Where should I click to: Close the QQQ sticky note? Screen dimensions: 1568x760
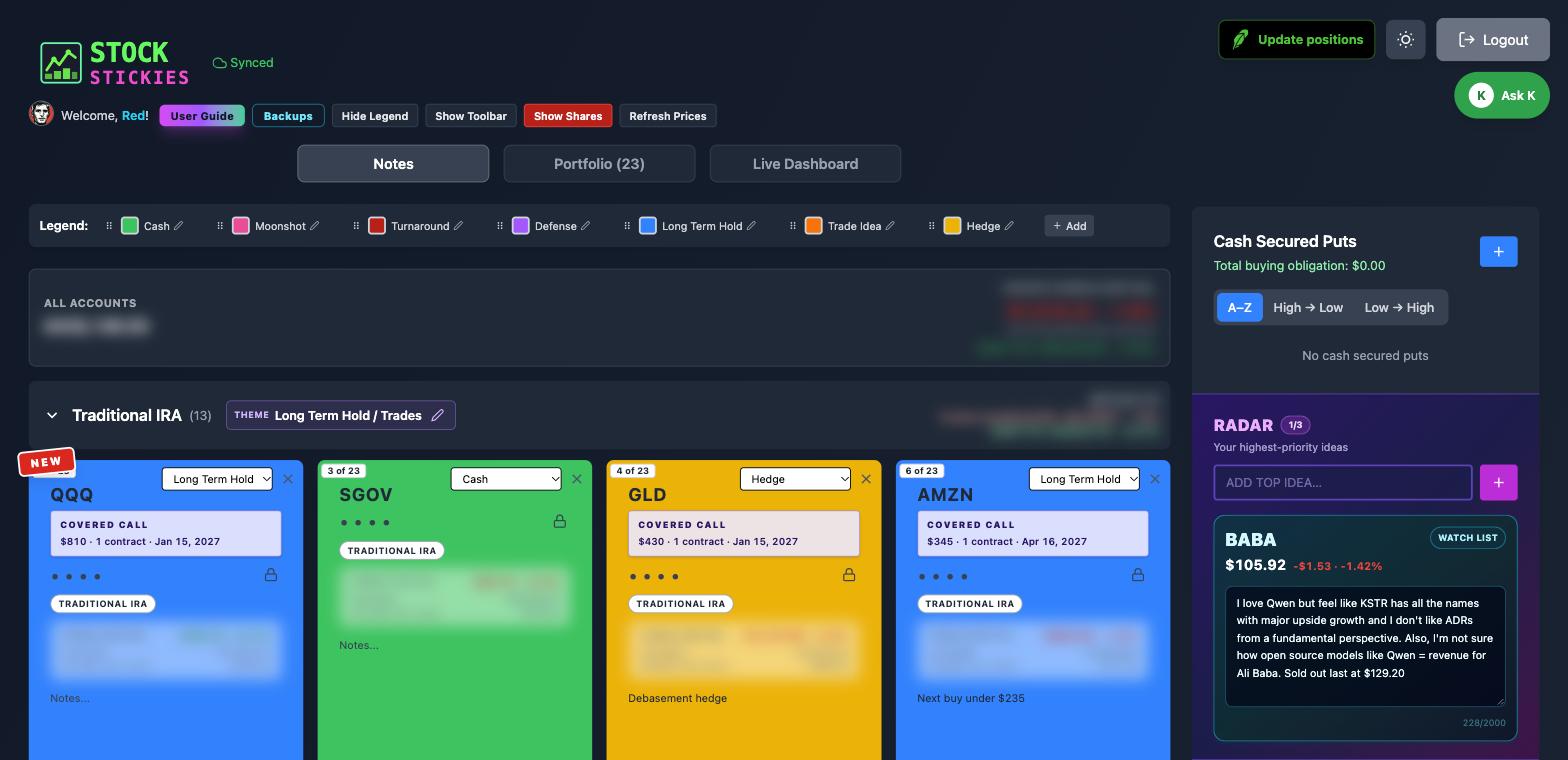288,479
